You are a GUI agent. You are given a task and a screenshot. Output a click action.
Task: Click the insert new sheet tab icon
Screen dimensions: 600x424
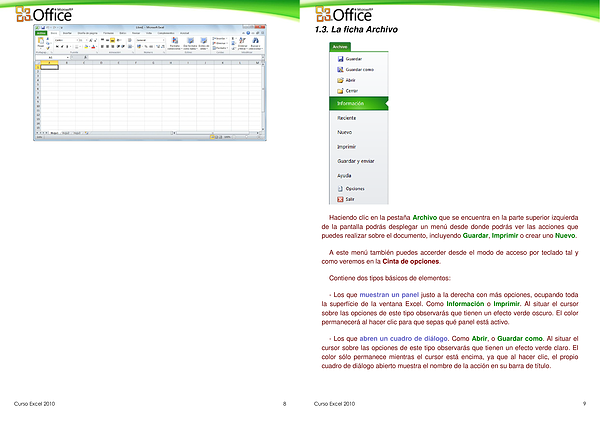(x=86, y=133)
